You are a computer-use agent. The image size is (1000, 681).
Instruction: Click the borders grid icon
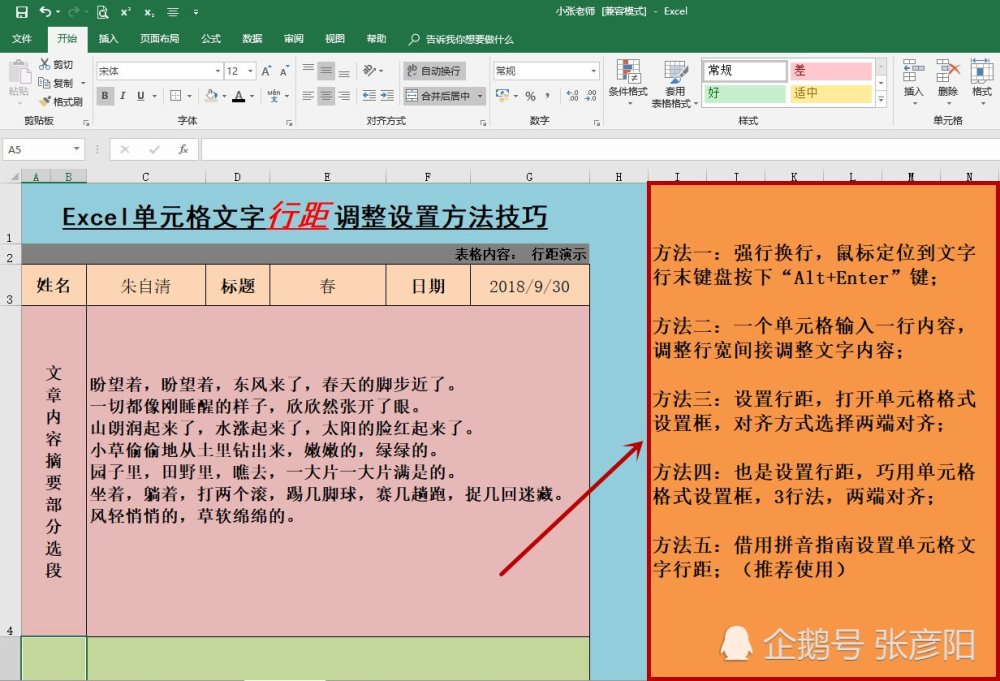(176, 96)
